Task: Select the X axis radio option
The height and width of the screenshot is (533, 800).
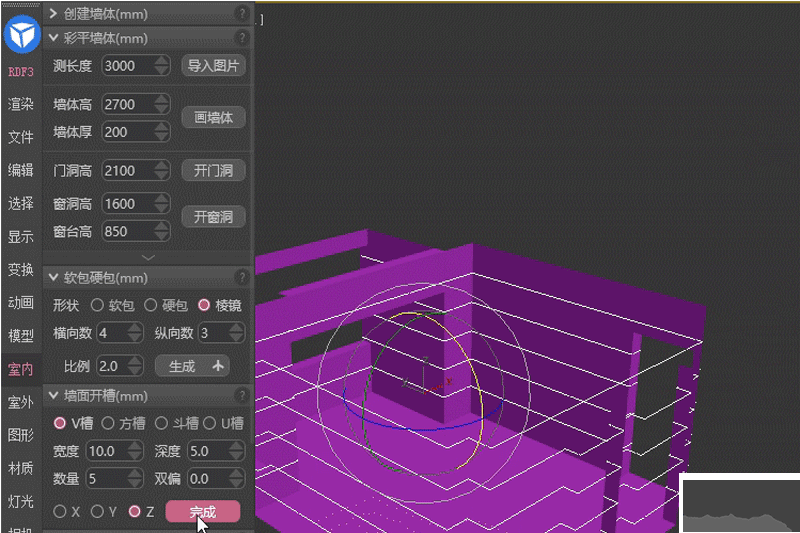Action: 60,511
